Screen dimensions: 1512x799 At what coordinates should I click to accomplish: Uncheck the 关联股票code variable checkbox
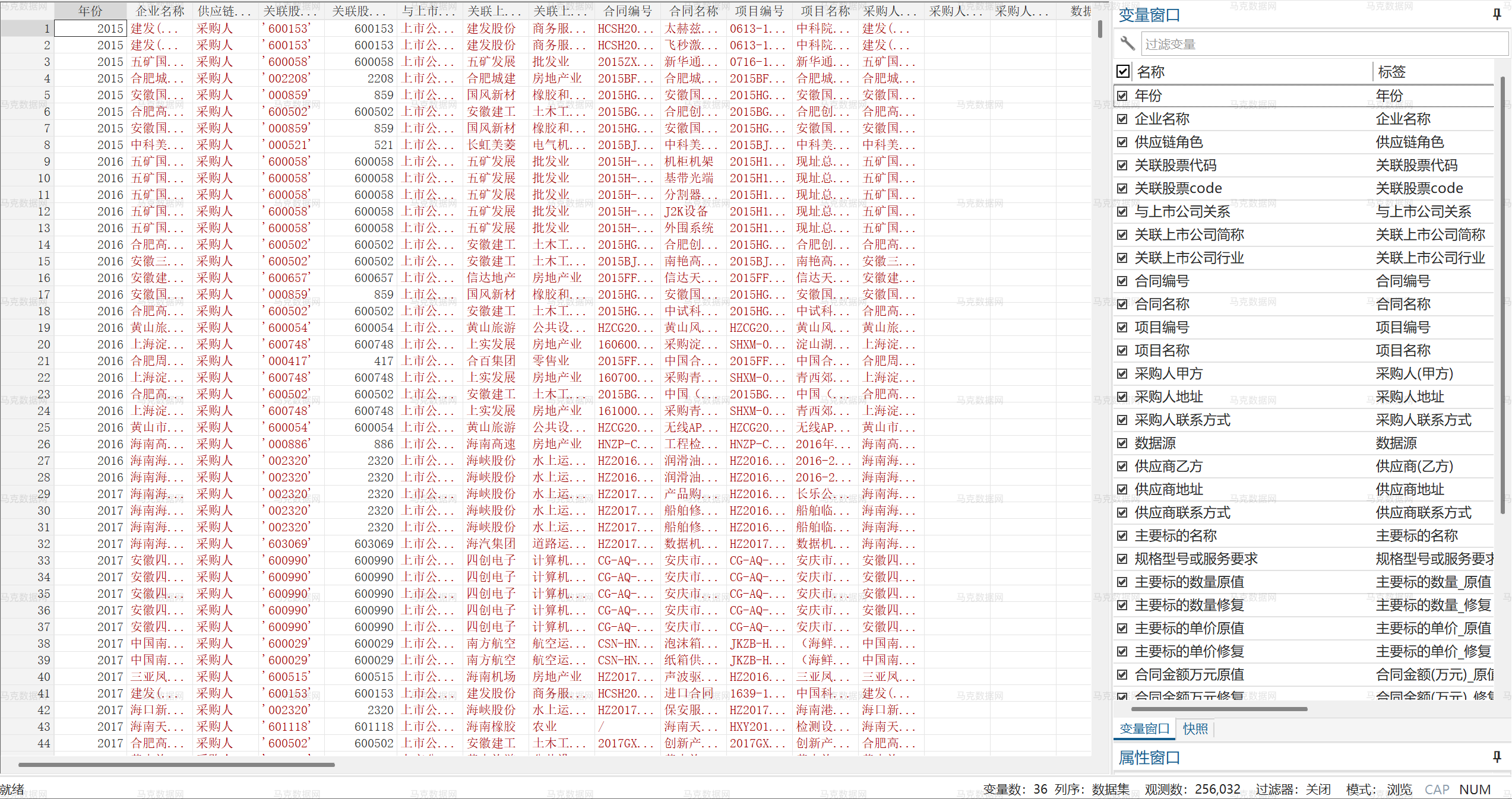[1122, 188]
